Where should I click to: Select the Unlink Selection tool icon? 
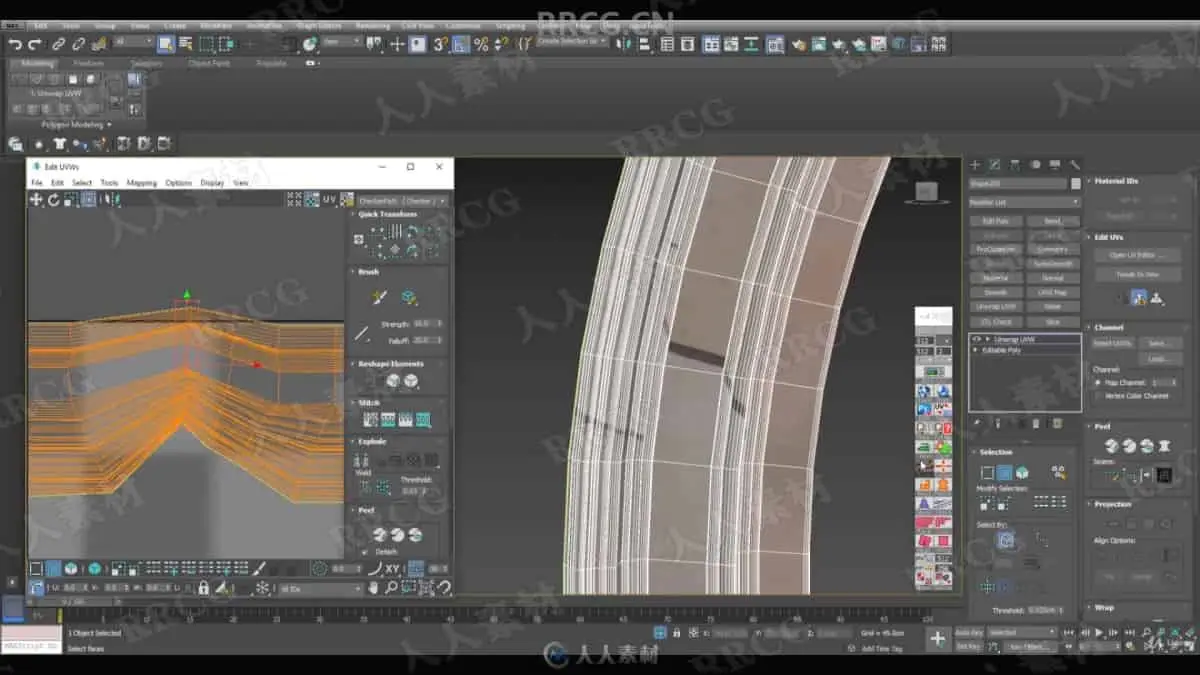tap(79, 44)
